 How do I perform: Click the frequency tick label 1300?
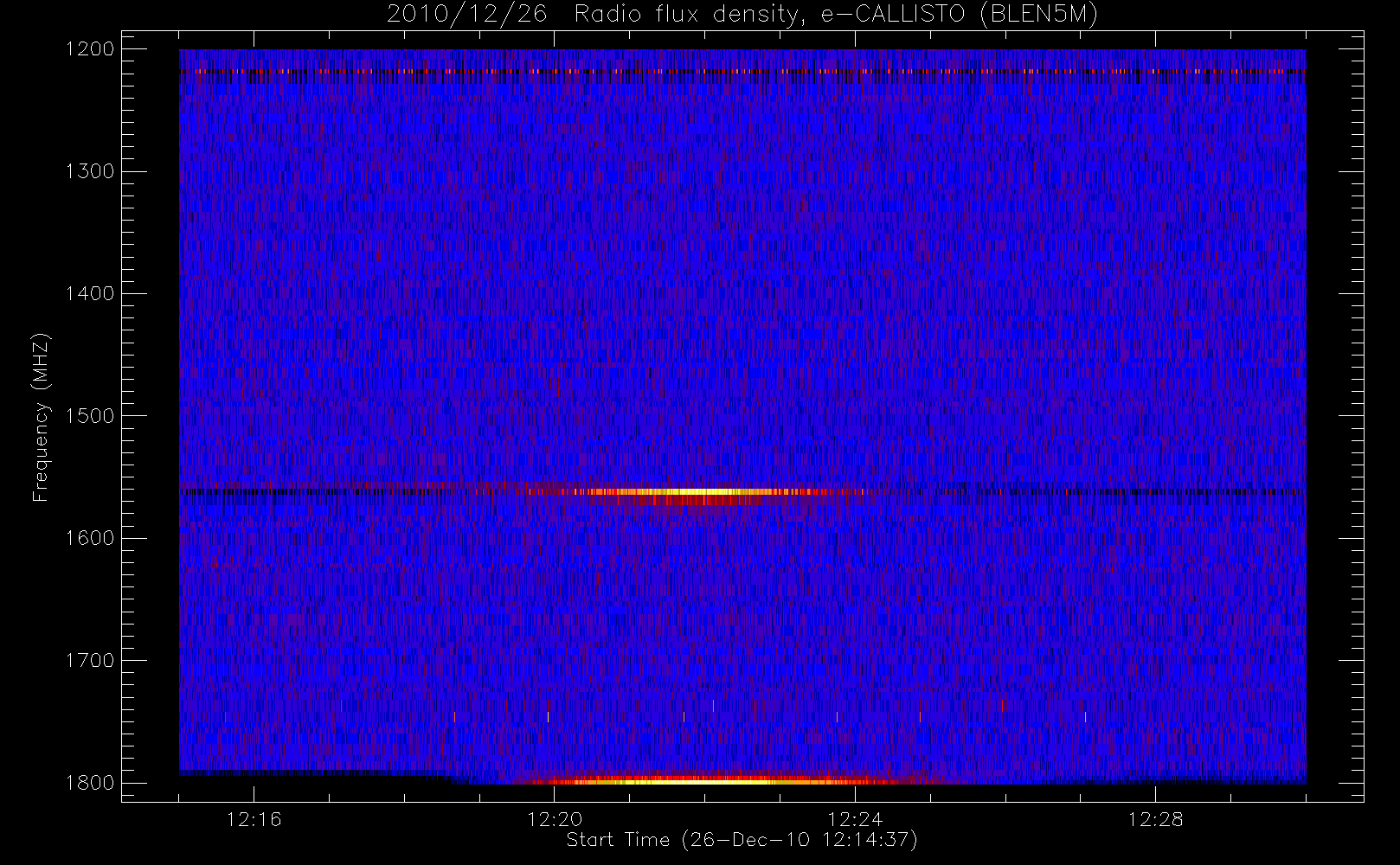point(90,171)
